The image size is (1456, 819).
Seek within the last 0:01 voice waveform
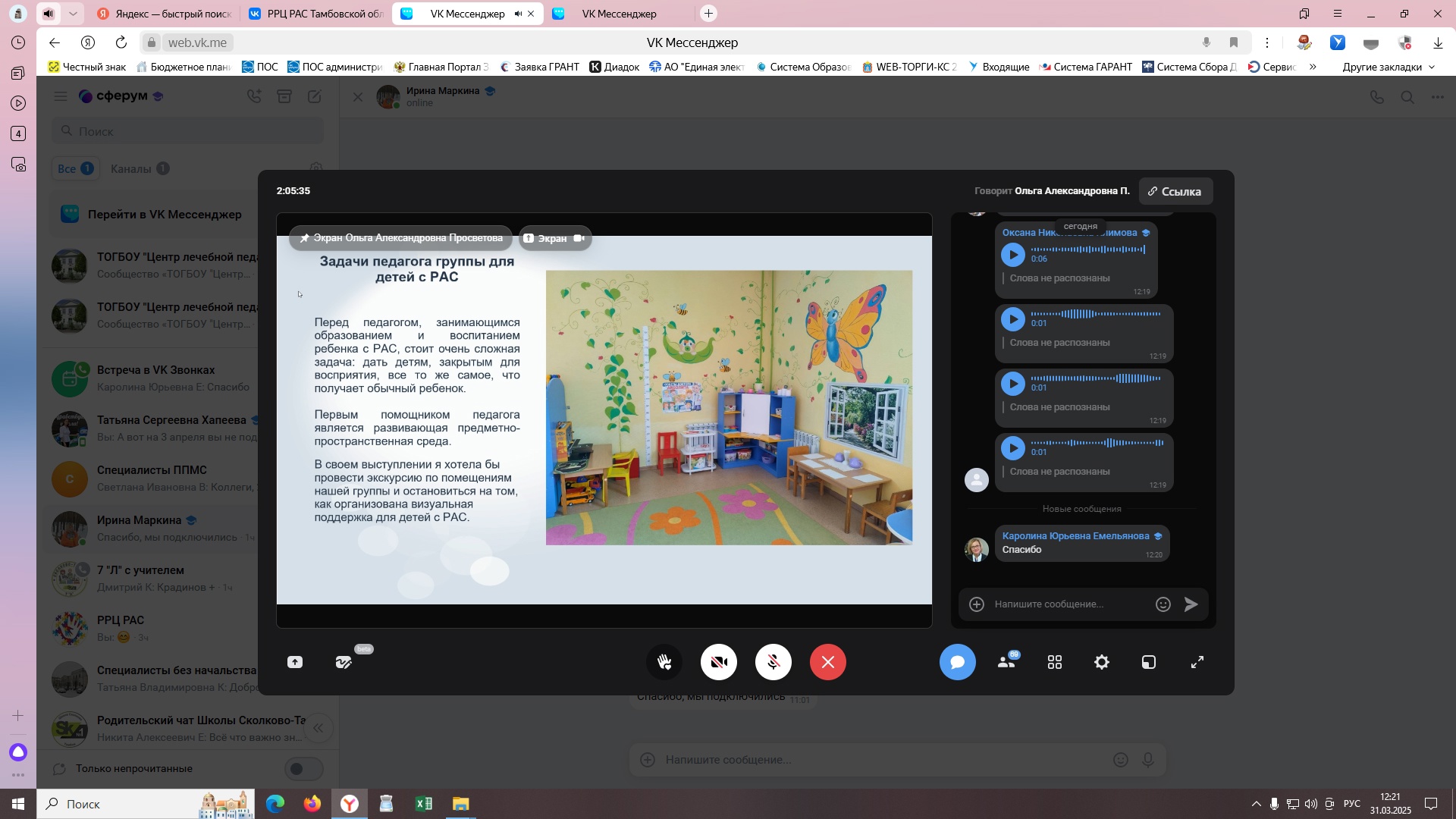(1097, 443)
